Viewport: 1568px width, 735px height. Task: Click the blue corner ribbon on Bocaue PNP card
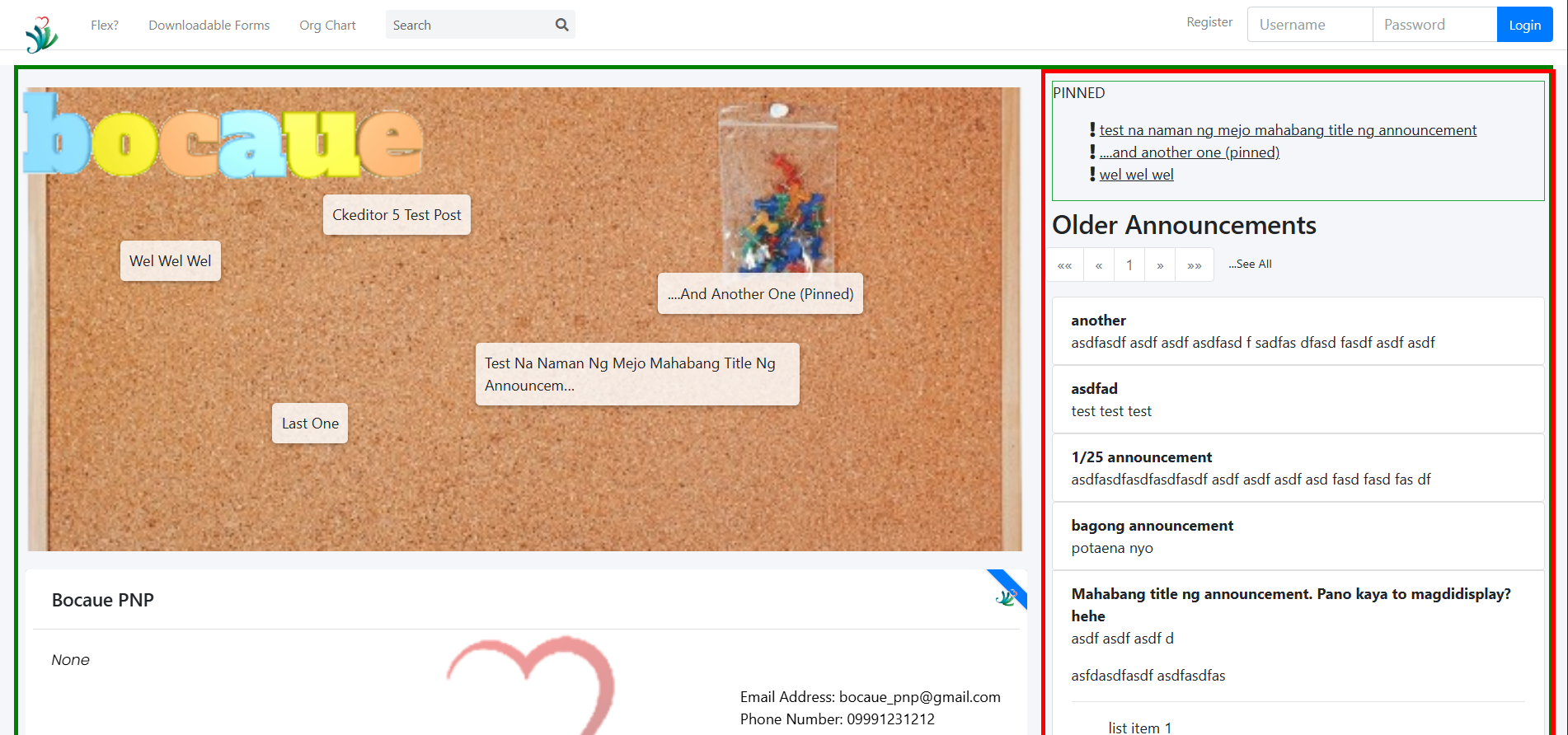[x=1007, y=590]
